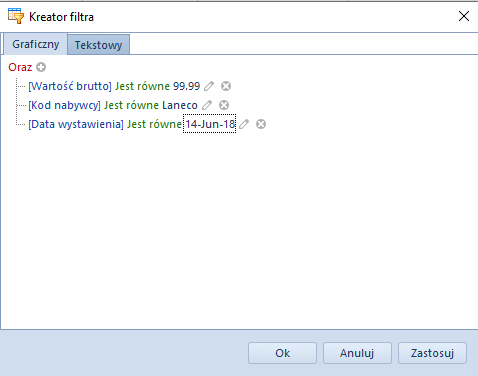Image resolution: width=478 pixels, height=376 pixels.
Task: Change the Jest równe operator for Wartość brutto
Action: pos(142,86)
